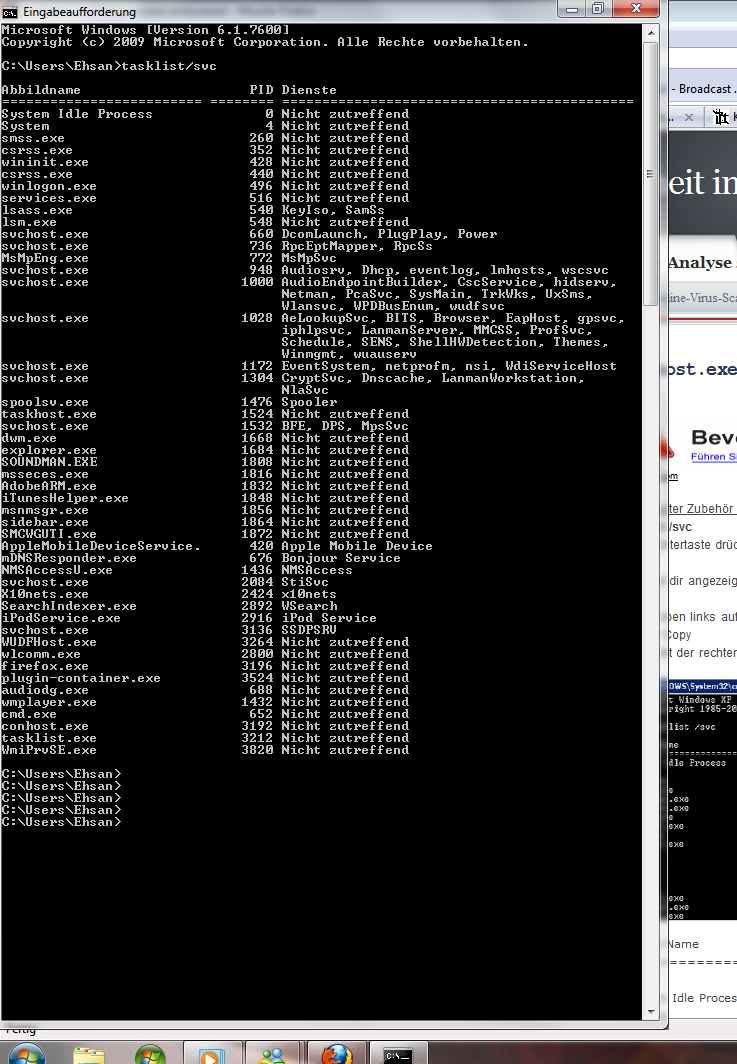The image size is (737, 1064).
Task: Restore down the Eingabeaufforderung window
Action: coord(598,9)
